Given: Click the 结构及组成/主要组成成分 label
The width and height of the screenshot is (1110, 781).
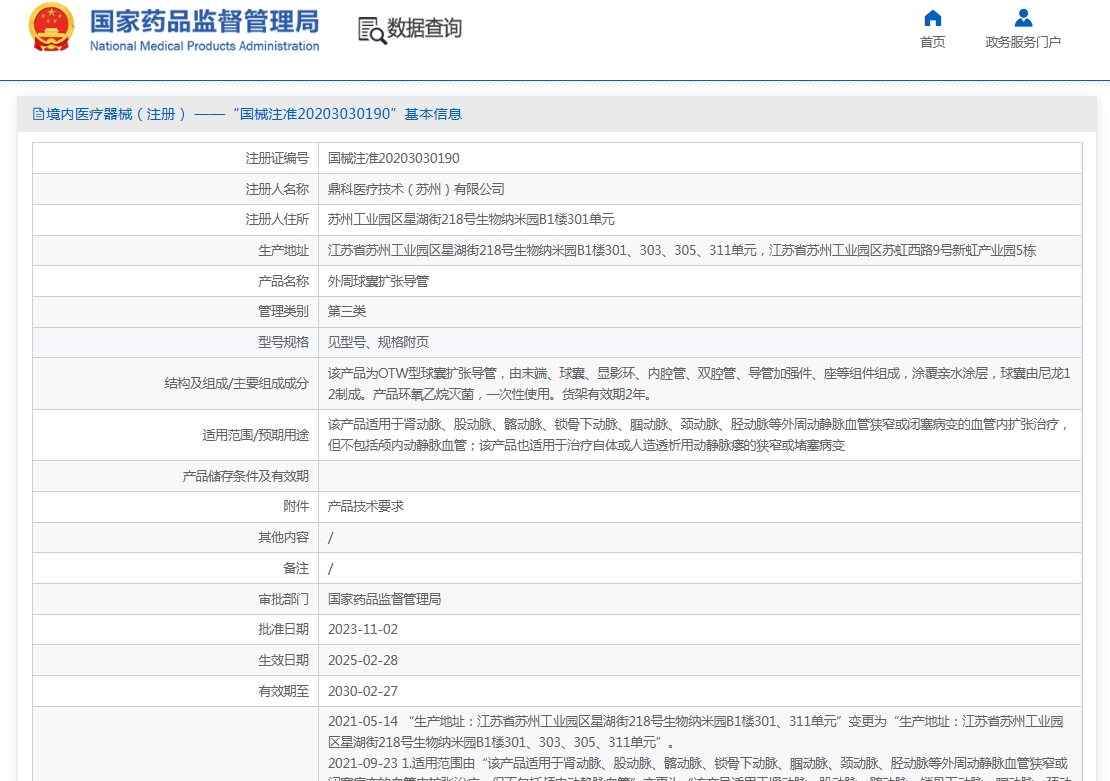Looking at the screenshot, I should (236, 383).
